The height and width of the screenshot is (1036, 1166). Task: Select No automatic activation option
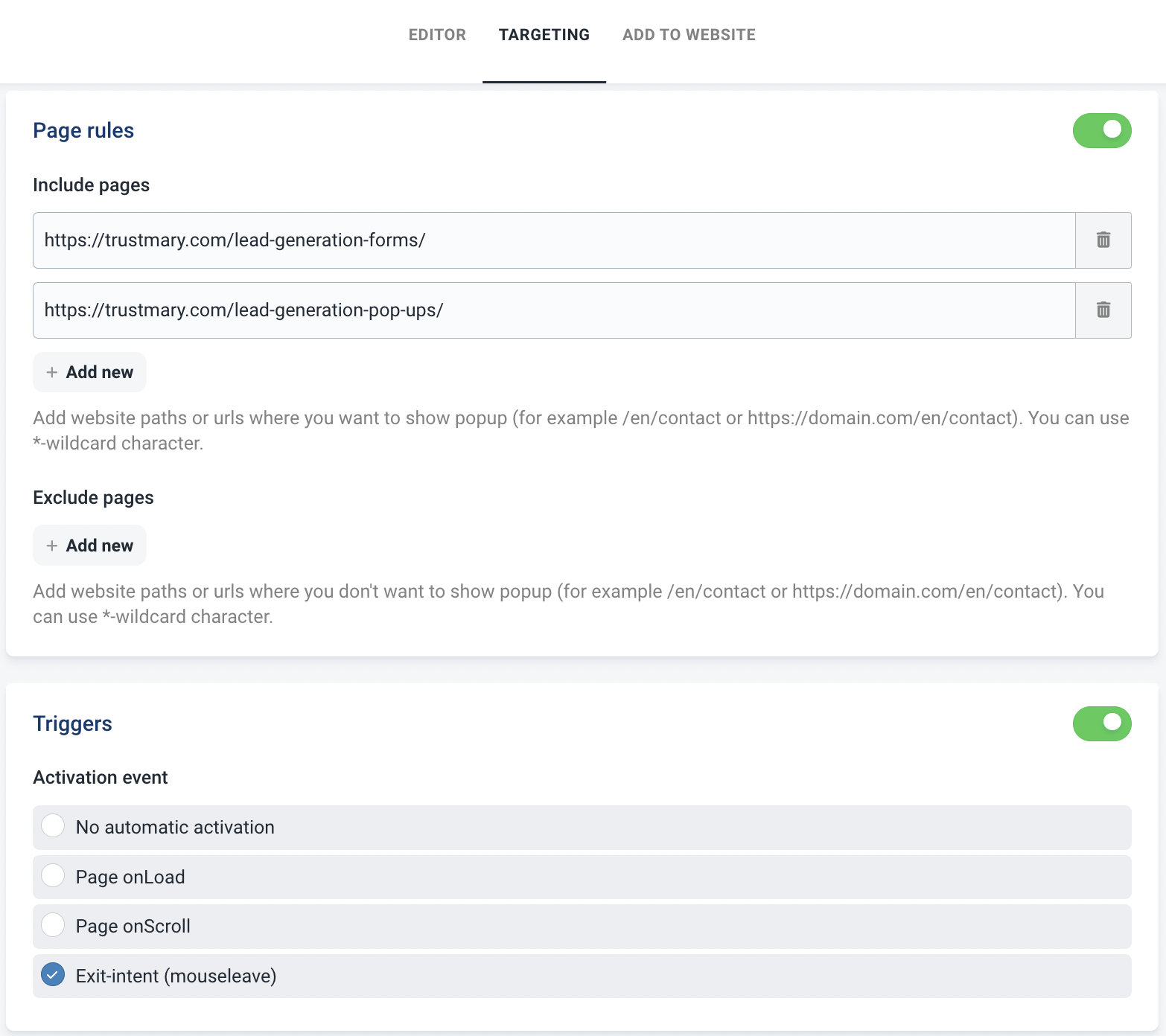53,826
